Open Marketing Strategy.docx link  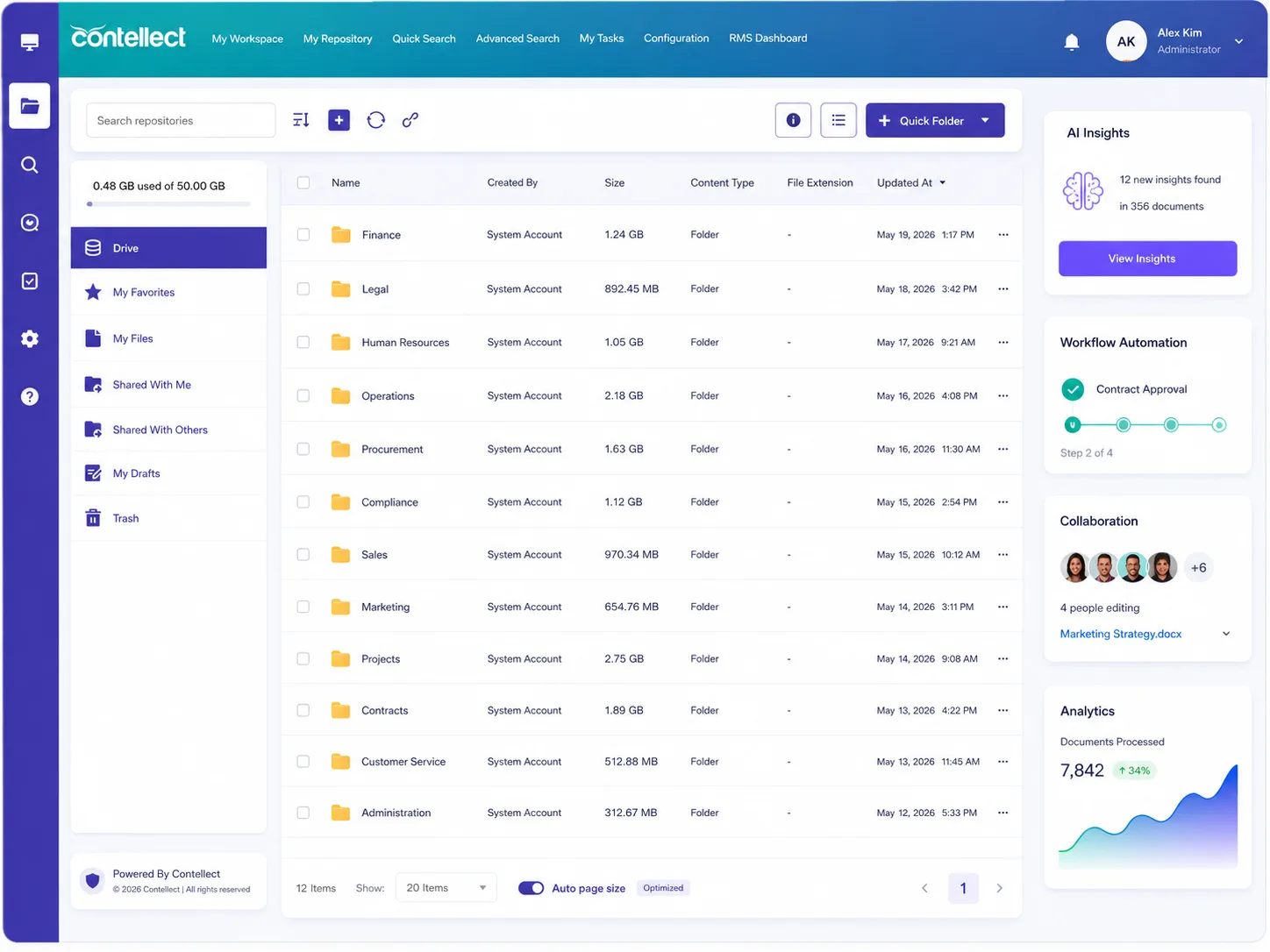coord(1120,634)
